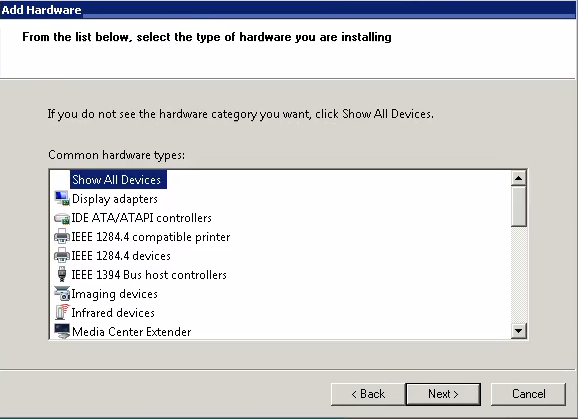Viewport: 578px width, 419px height.
Task: Click the hardware list scrollbar thumb
Action: pos(519,206)
